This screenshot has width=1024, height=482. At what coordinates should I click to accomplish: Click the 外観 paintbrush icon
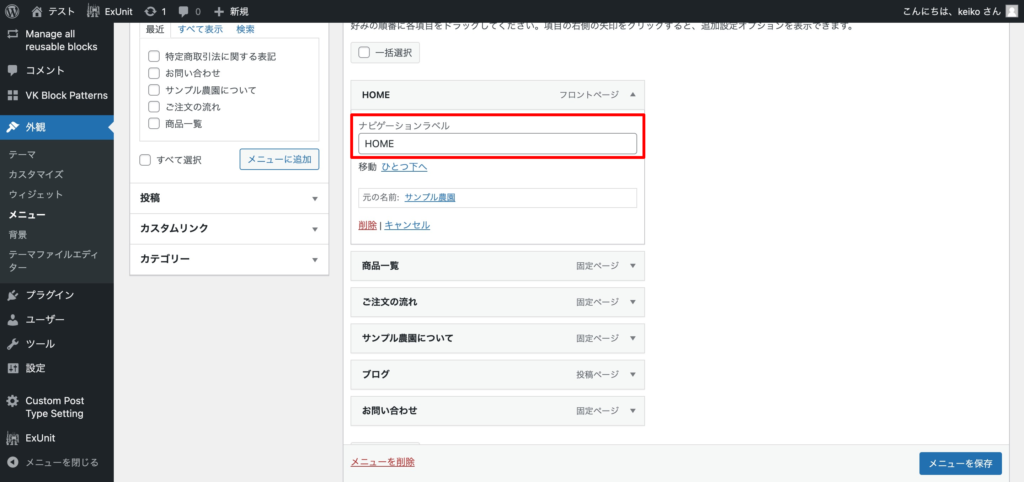point(12,127)
